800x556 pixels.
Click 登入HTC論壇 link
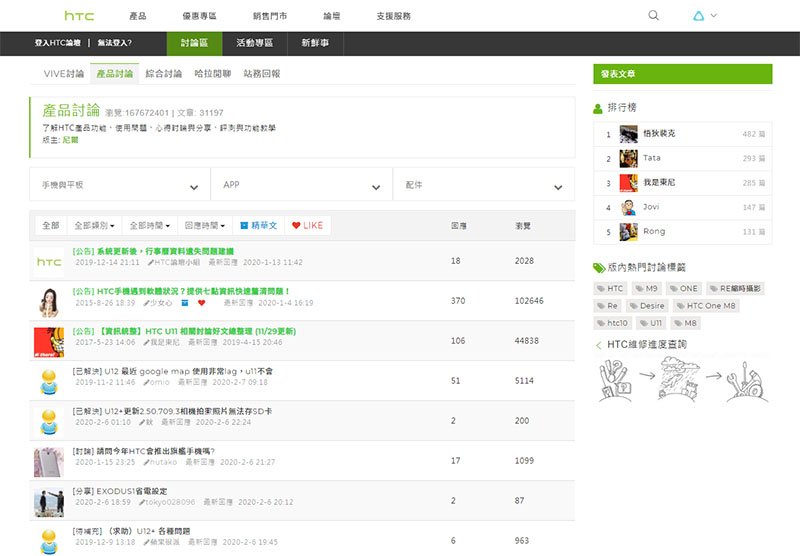point(58,43)
